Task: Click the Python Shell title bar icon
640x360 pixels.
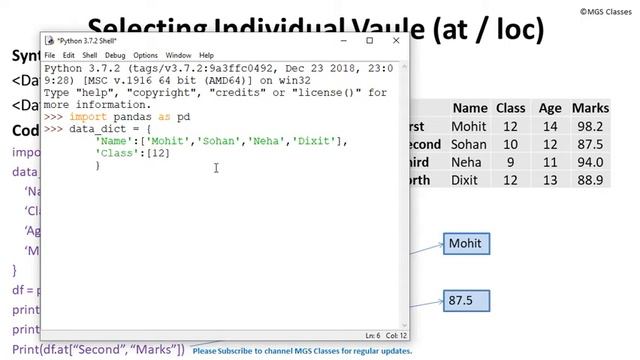Action: pyautogui.click(x=49, y=40)
